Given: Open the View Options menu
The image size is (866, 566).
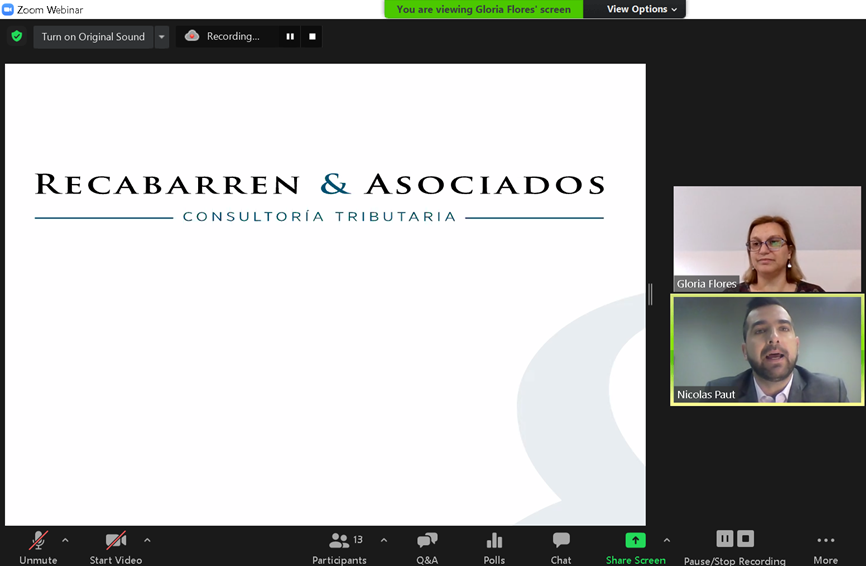Looking at the screenshot, I should click(x=641, y=9).
